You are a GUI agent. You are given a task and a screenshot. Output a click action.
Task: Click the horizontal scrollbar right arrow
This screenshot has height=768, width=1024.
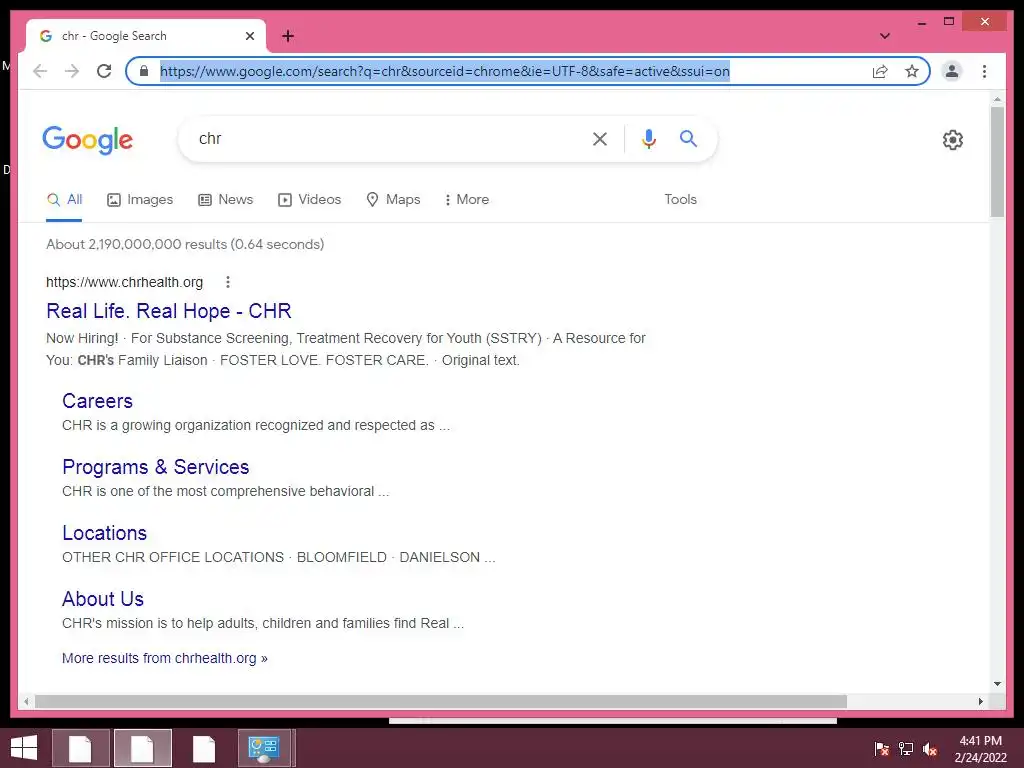980,701
